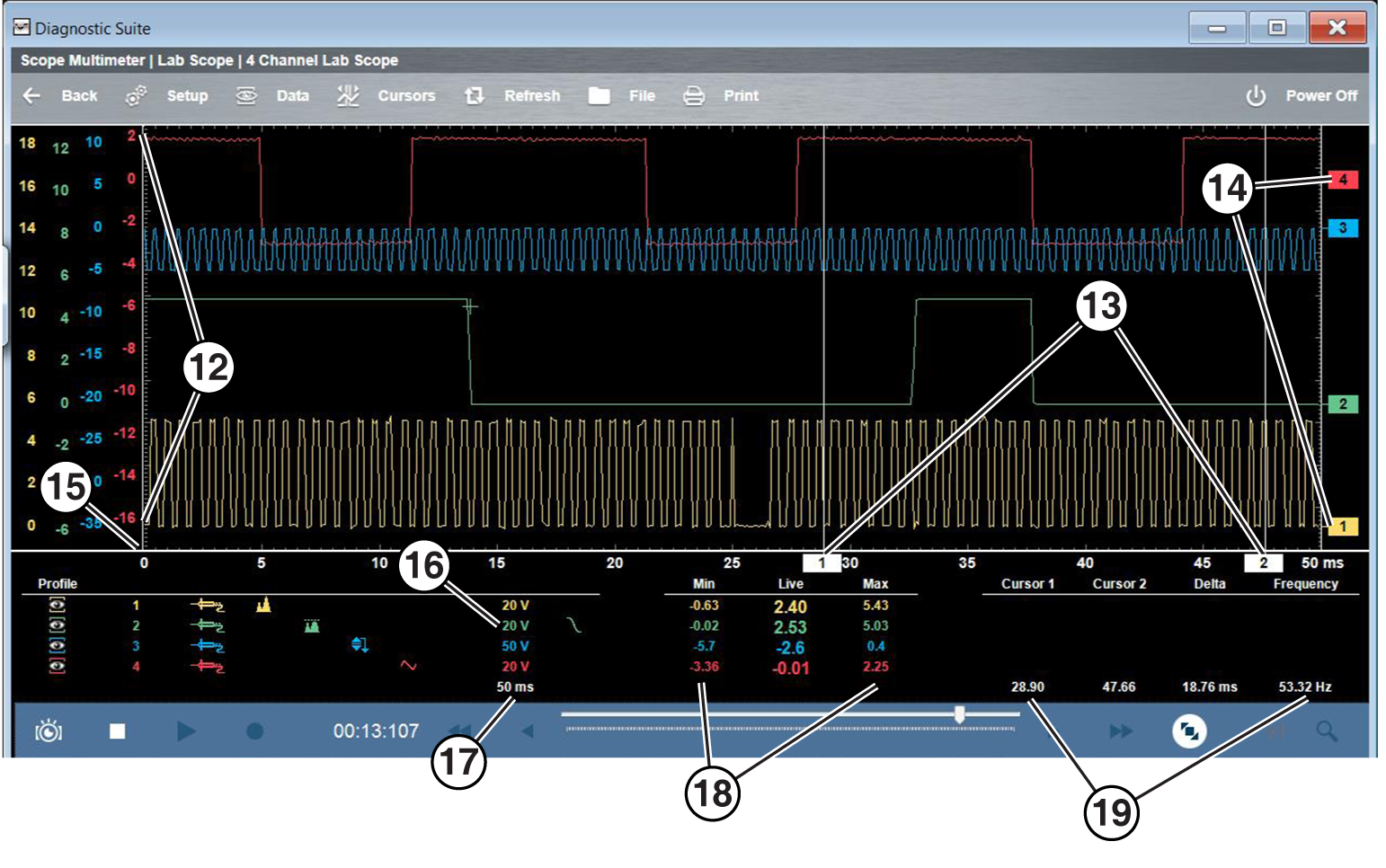Click channel 4 coupling AC wave icon

coord(408,666)
